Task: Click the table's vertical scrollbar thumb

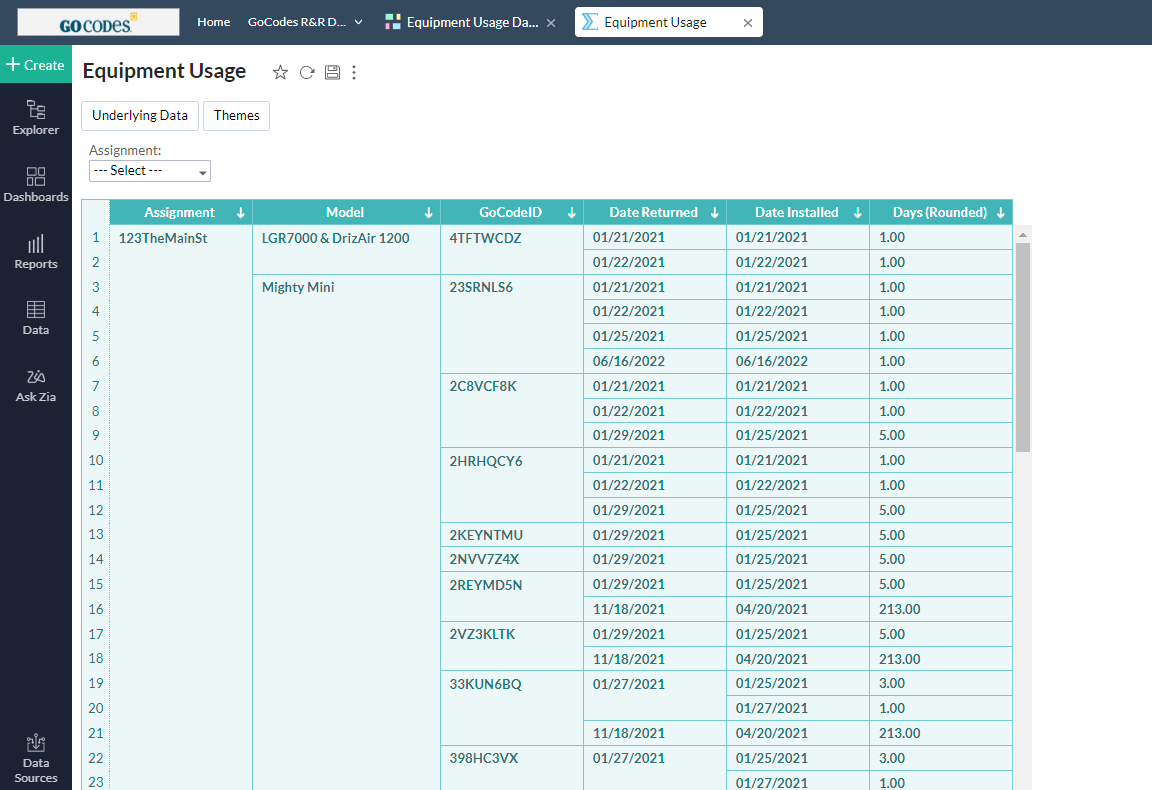Action: pyautogui.click(x=1023, y=347)
